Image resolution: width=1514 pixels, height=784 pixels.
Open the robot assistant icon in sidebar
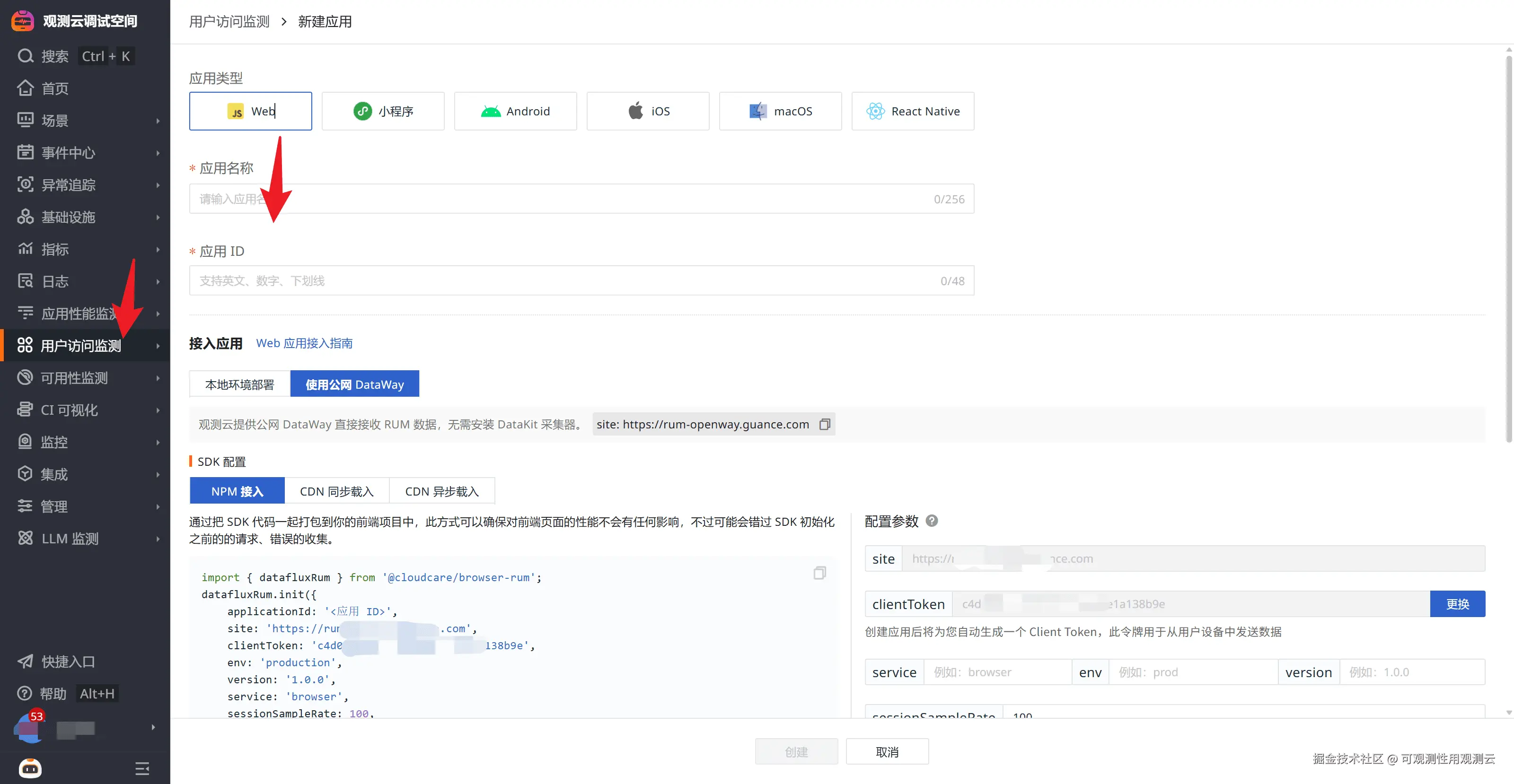(x=30, y=767)
